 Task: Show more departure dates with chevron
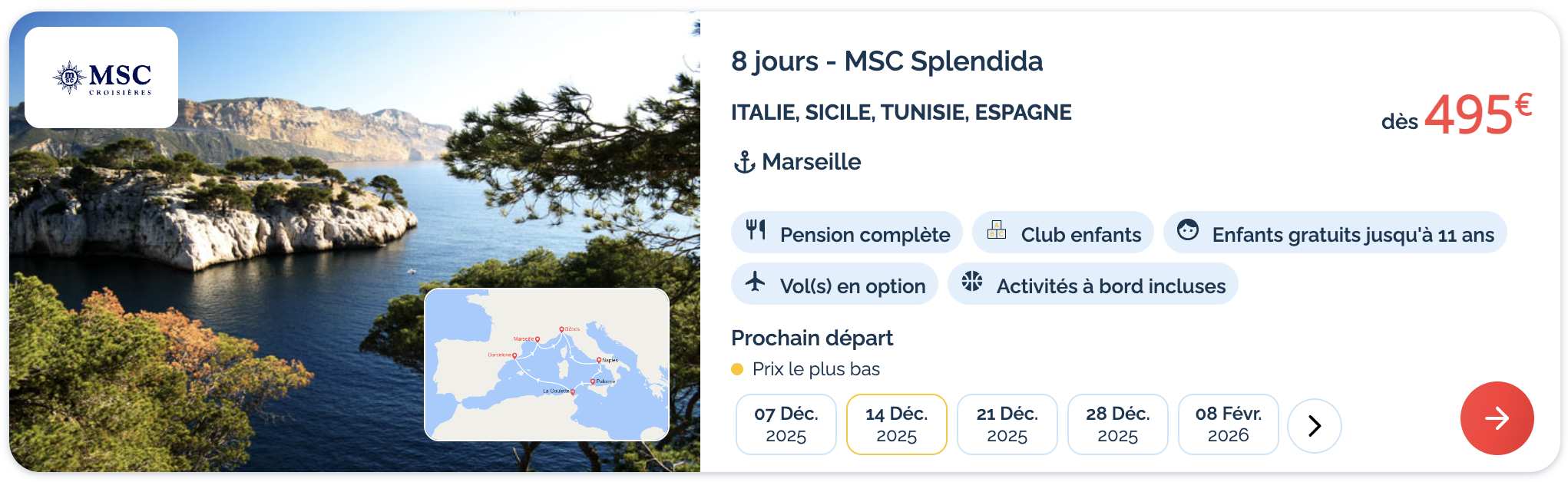click(1314, 425)
